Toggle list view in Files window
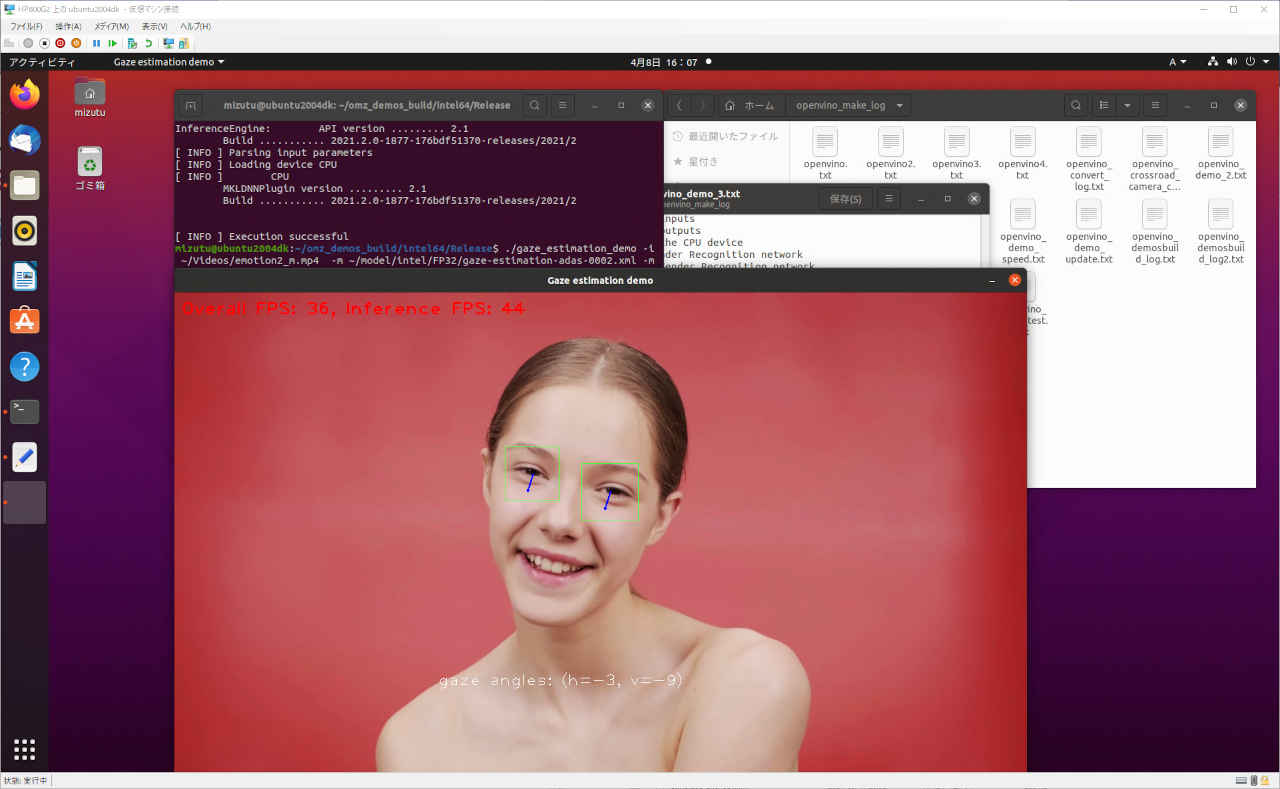The image size is (1280, 789). 1105,105
